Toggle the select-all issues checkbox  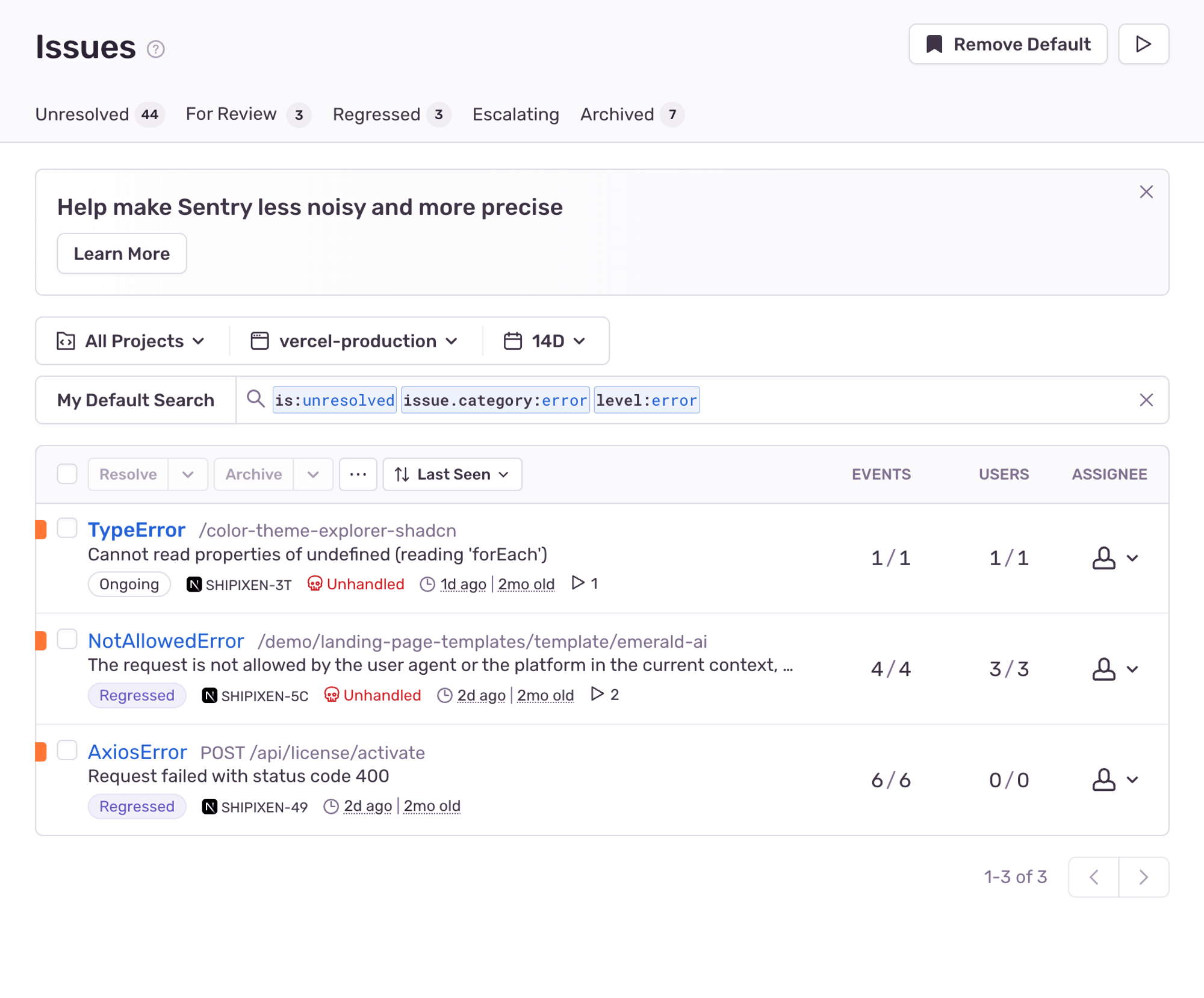(67, 474)
